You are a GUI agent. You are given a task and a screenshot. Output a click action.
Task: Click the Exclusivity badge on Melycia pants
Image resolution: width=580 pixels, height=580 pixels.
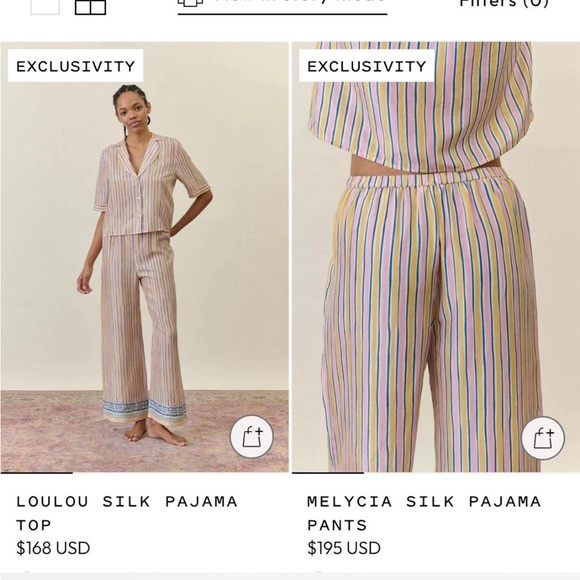(x=367, y=66)
